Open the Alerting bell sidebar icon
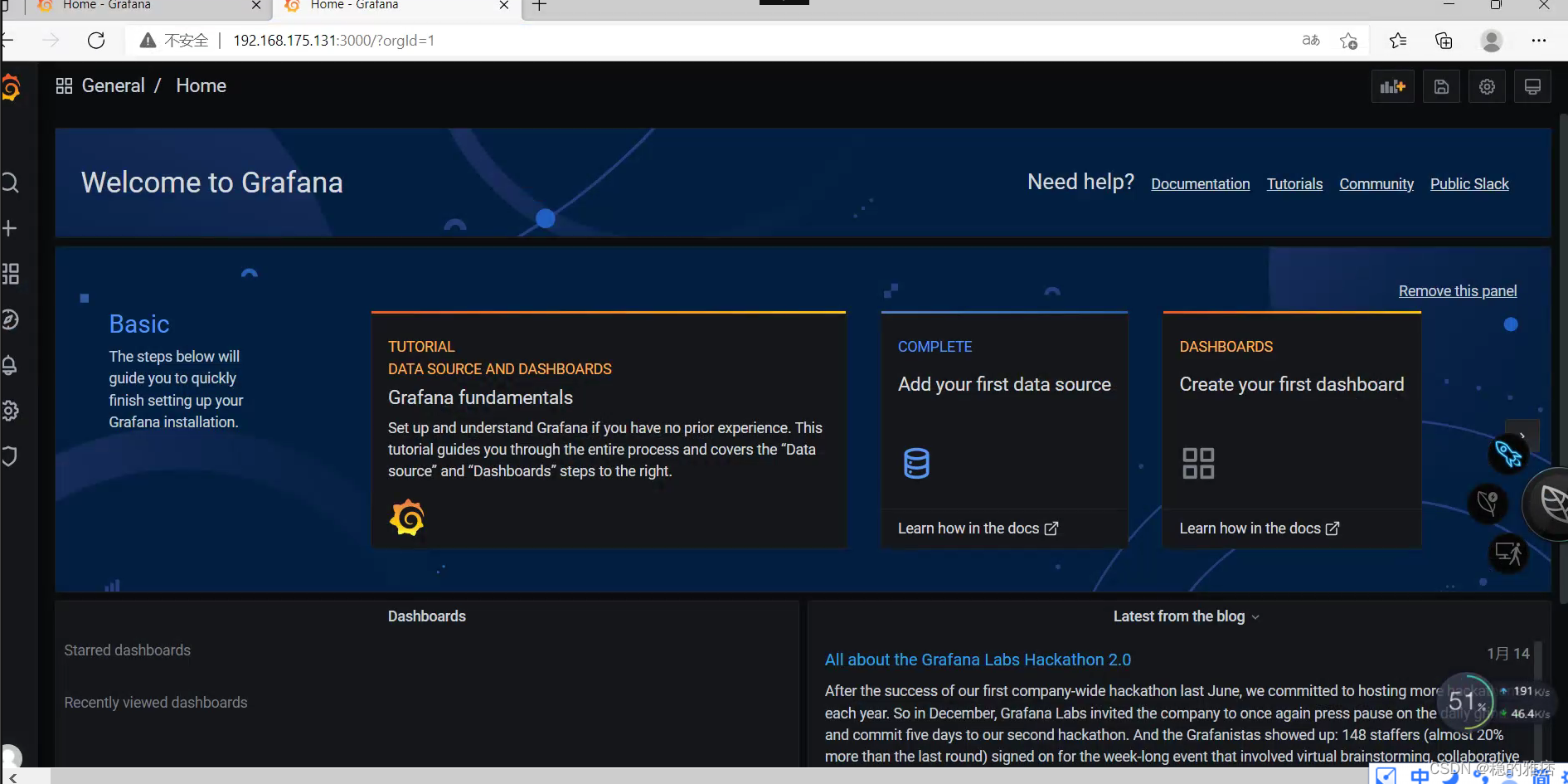This screenshot has width=1568, height=784. coord(10,365)
